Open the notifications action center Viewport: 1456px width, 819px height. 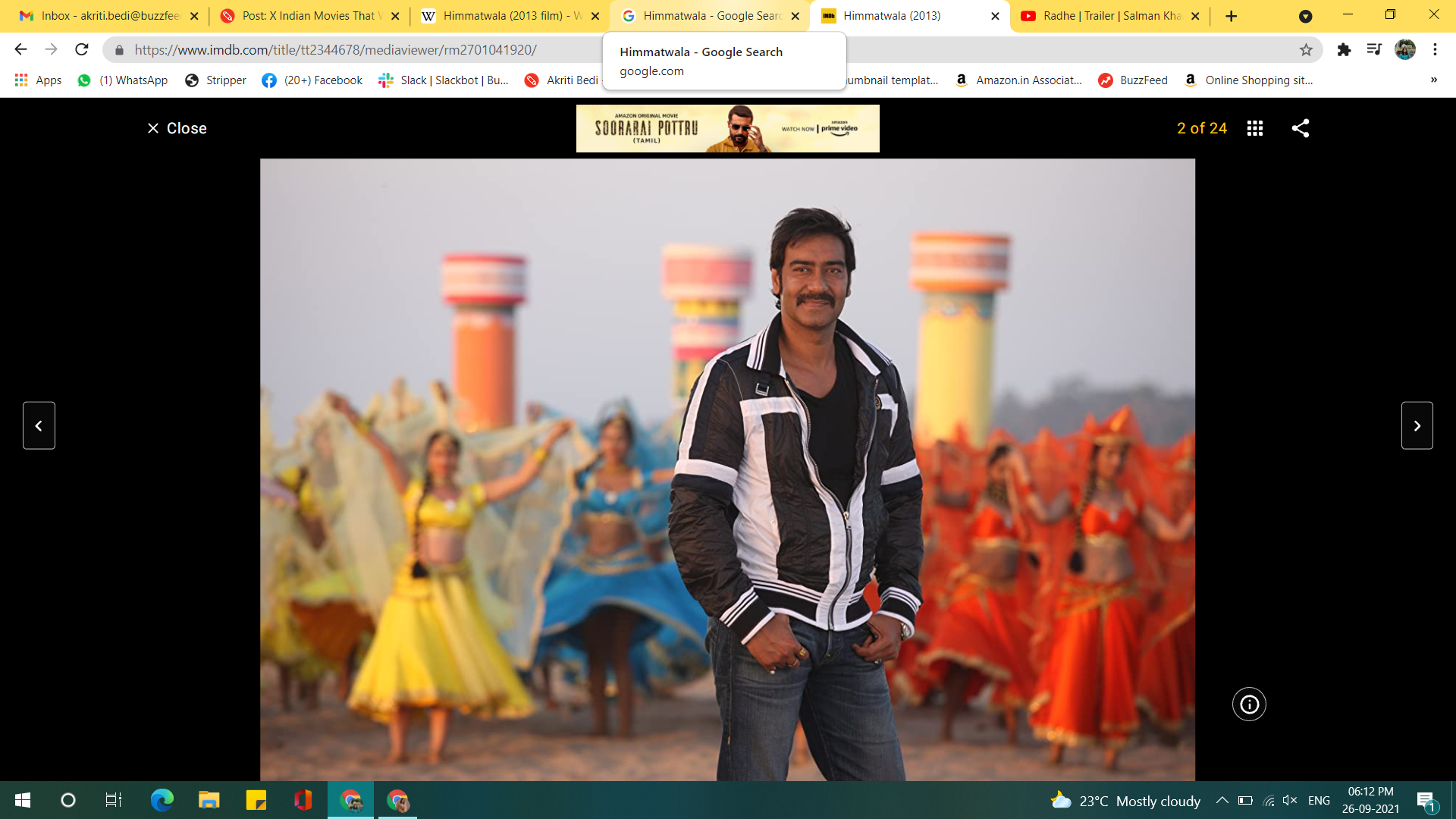[1426, 801]
